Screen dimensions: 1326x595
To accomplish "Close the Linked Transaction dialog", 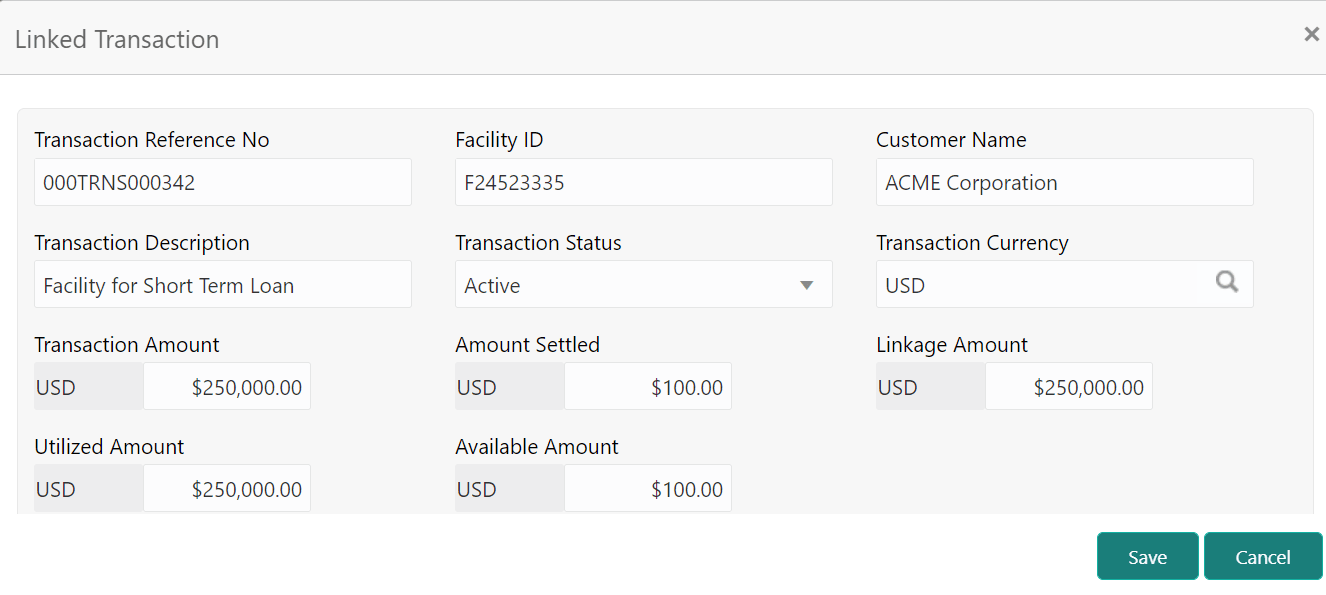I will pyautogui.click(x=1311, y=33).
